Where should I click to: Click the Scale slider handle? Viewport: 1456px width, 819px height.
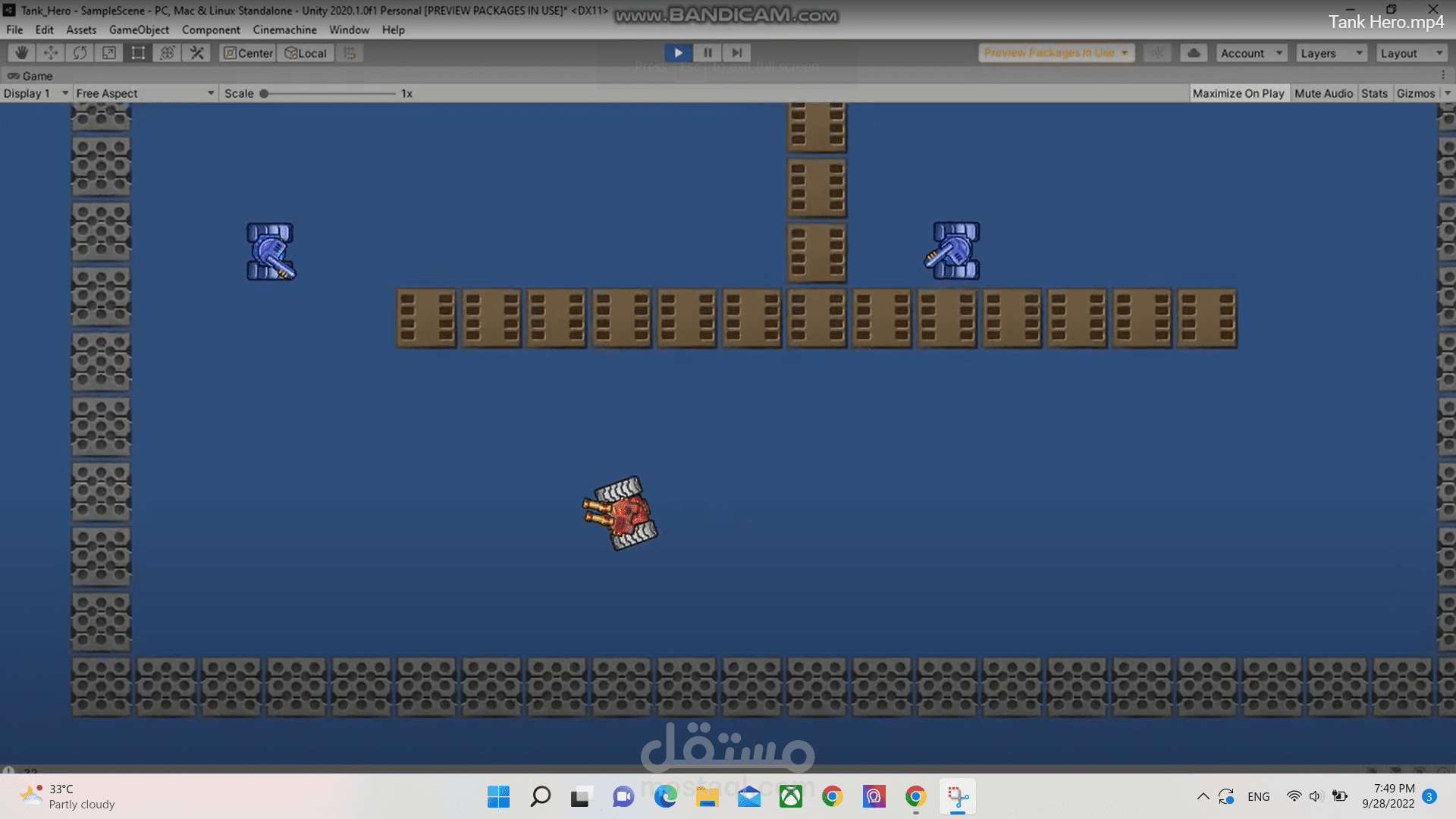(264, 93)
